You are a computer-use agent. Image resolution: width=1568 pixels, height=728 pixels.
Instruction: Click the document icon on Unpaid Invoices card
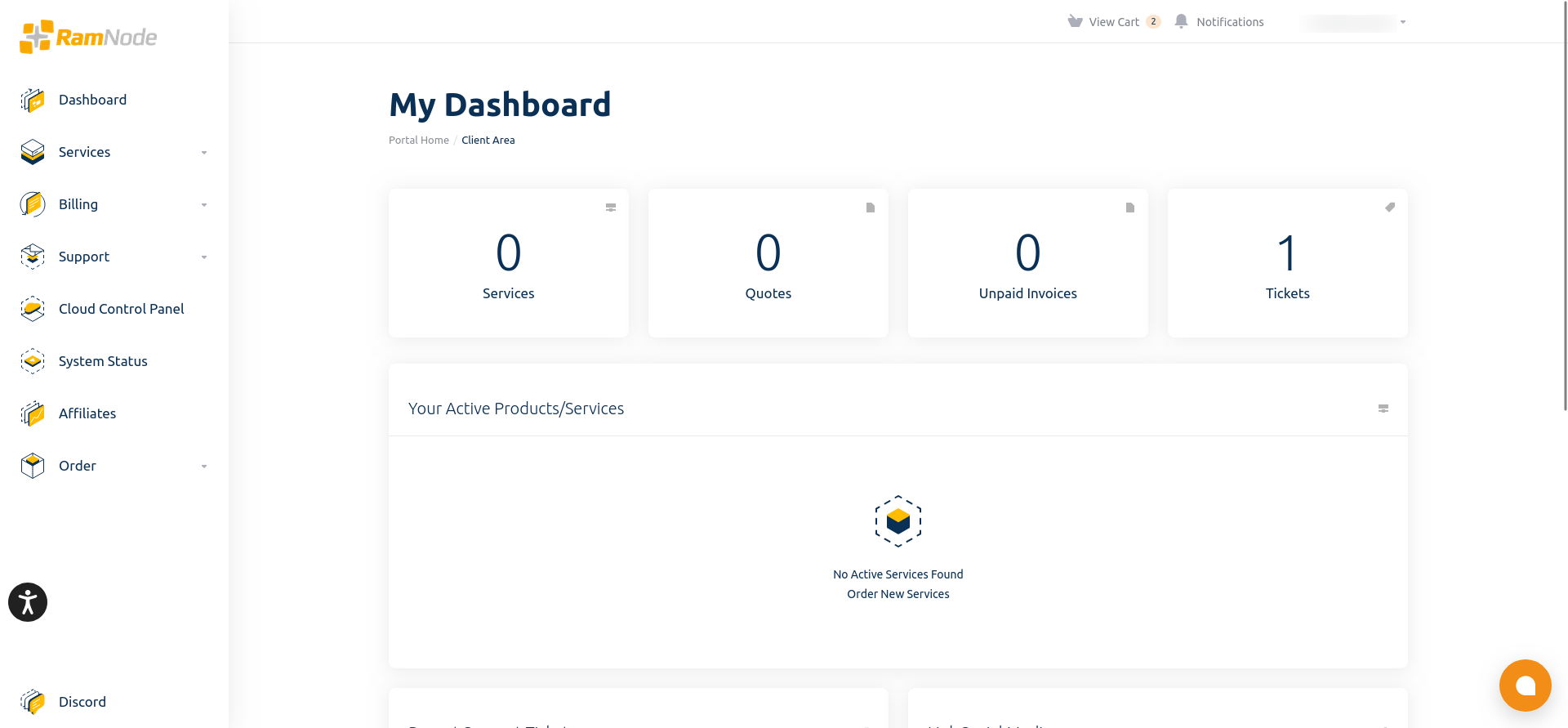(1130, 208)
